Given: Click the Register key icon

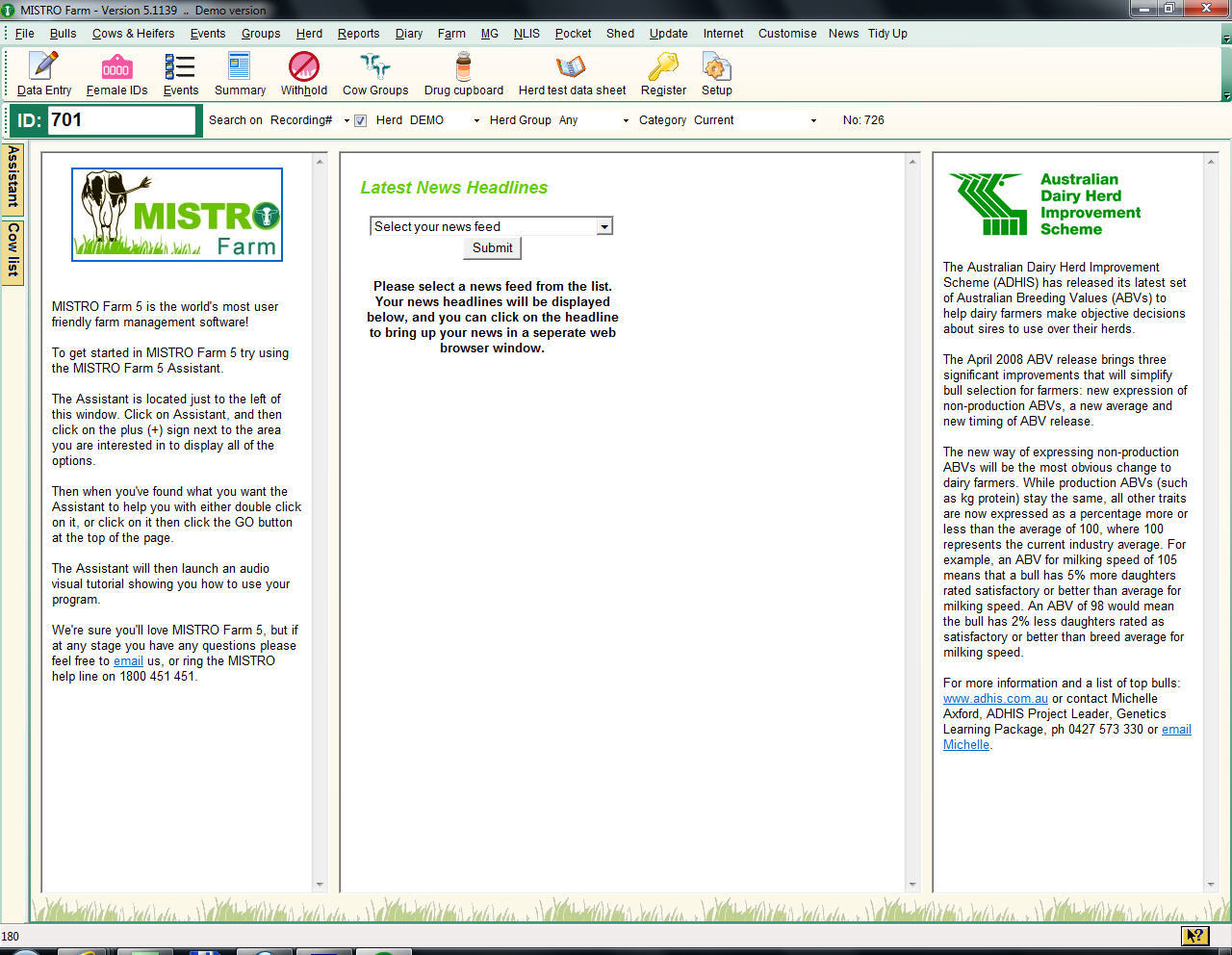Looking at the screenshot, I should tap(663, 74).
